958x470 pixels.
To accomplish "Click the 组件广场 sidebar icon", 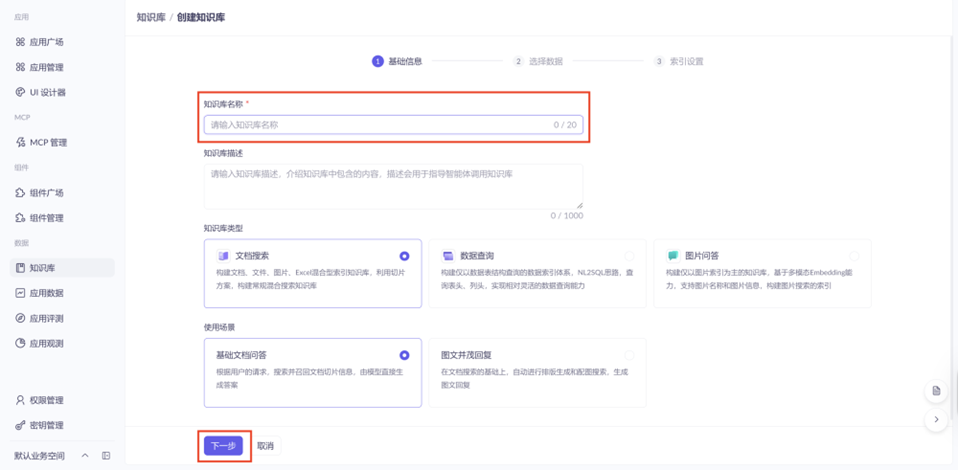I will point(20,193).
